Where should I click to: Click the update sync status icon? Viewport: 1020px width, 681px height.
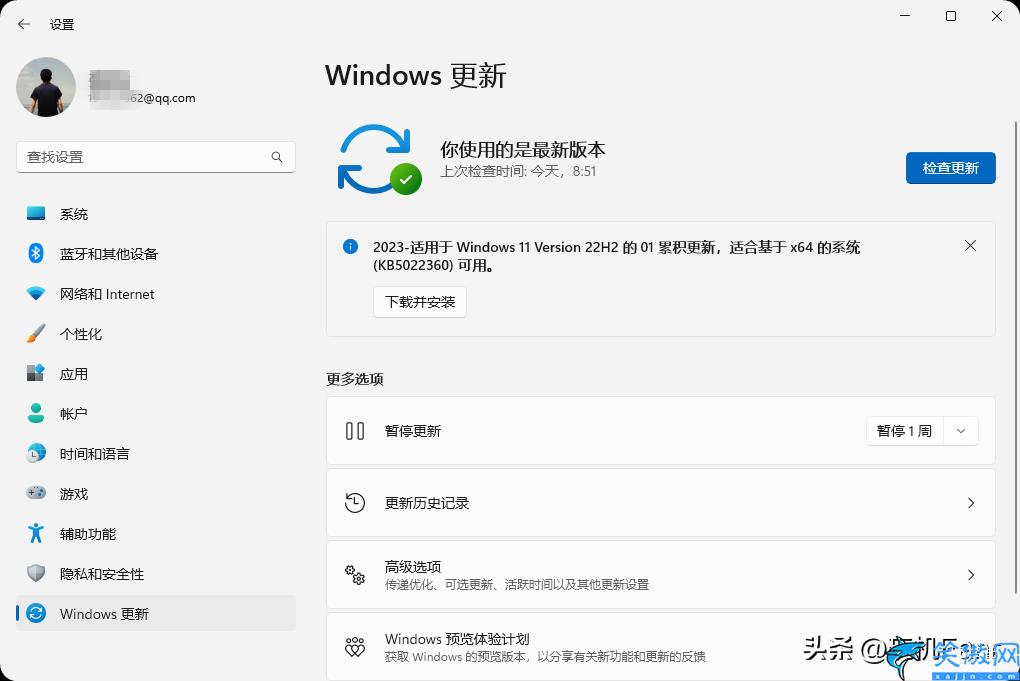pos(379,159)
